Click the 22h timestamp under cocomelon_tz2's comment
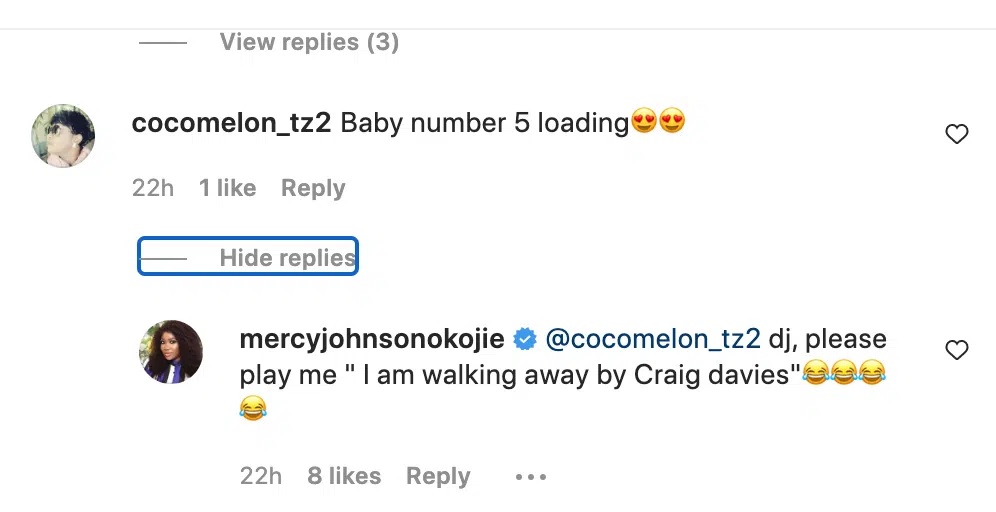Screen dimensions: 996x512 tap(153, 188)
